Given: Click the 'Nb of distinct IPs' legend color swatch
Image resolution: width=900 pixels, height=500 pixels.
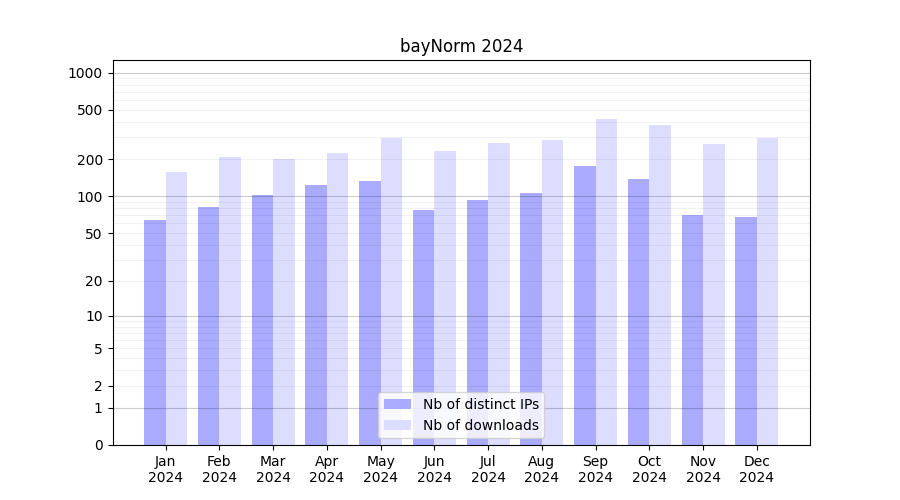Looking at the screenshot, I should [397, 404].
